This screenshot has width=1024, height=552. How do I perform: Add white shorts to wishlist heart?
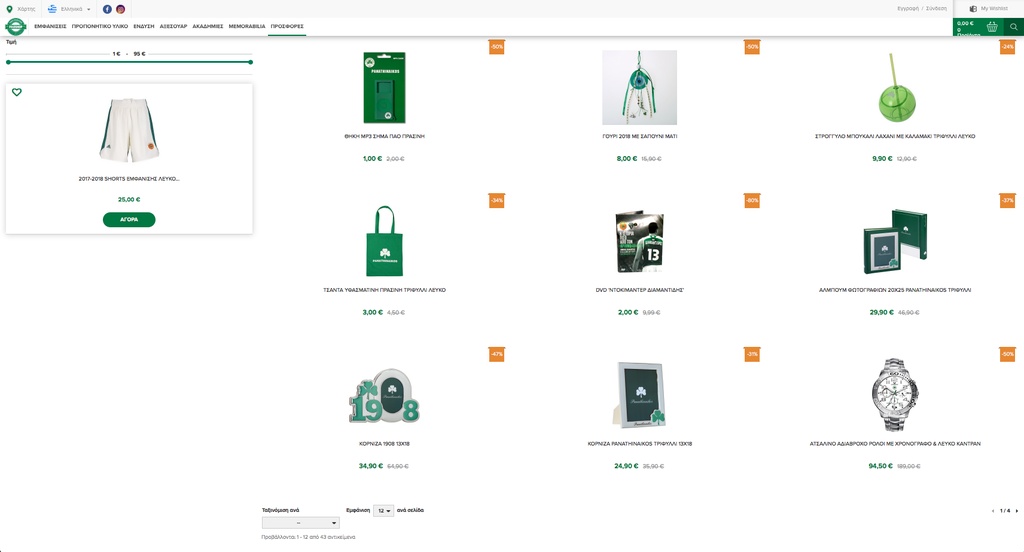(x=17, y=92)
